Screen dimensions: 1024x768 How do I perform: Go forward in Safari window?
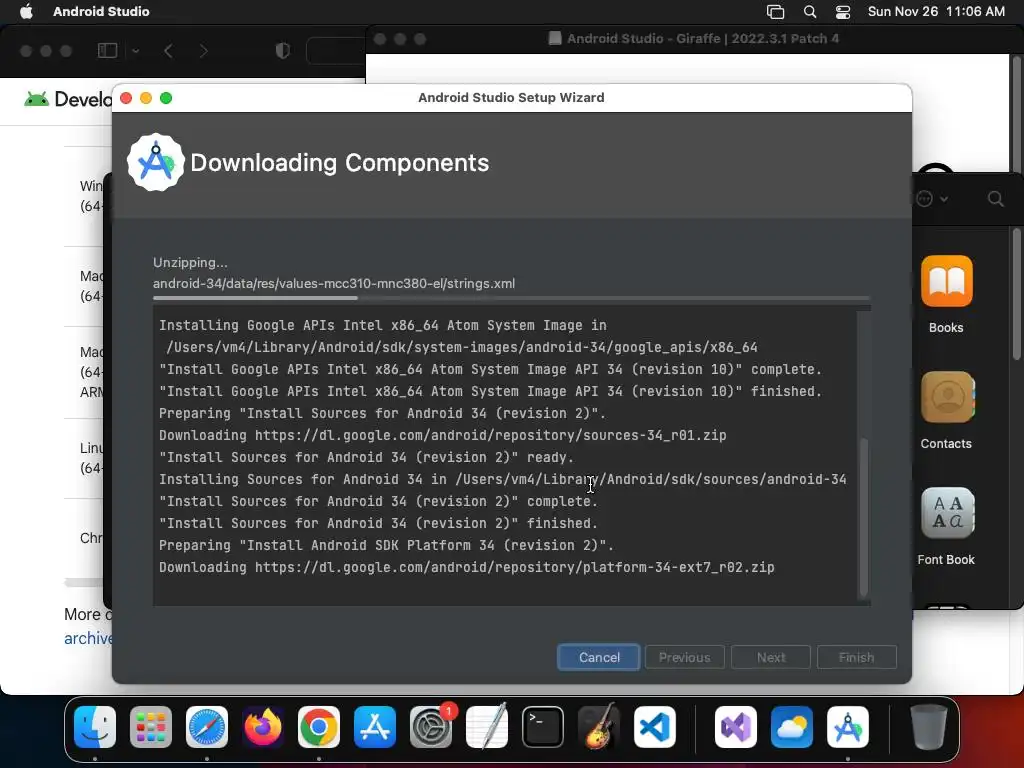click(x=203, y=50)
